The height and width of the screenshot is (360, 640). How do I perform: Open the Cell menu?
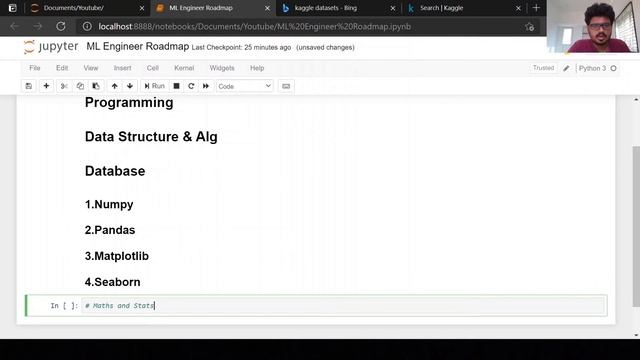(x=153, y=68)
